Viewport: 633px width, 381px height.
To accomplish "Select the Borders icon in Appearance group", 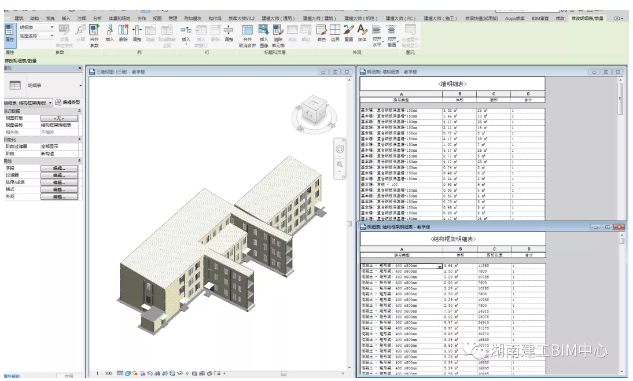I will [x=335, y=33].
